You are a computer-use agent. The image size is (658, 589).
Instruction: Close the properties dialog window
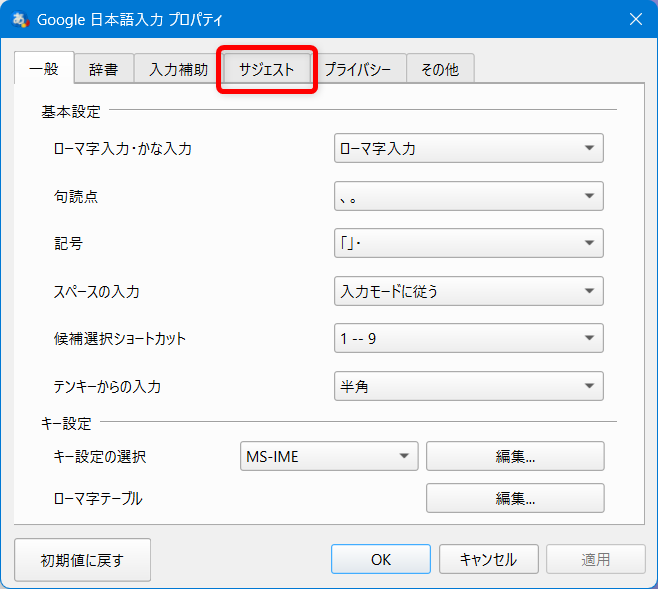click(636, 19)
